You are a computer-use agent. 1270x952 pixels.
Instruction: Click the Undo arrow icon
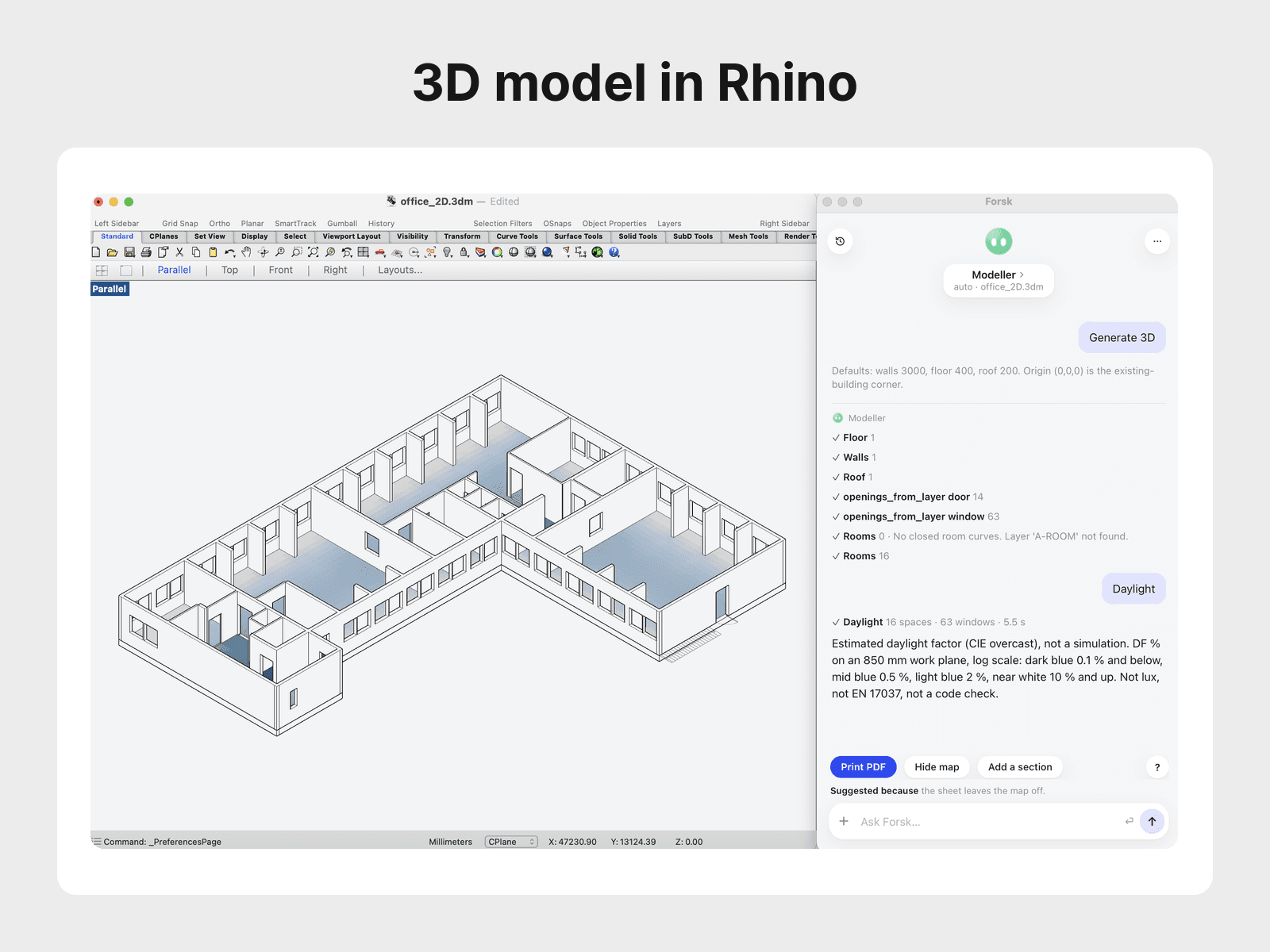[x=229, y=252]
